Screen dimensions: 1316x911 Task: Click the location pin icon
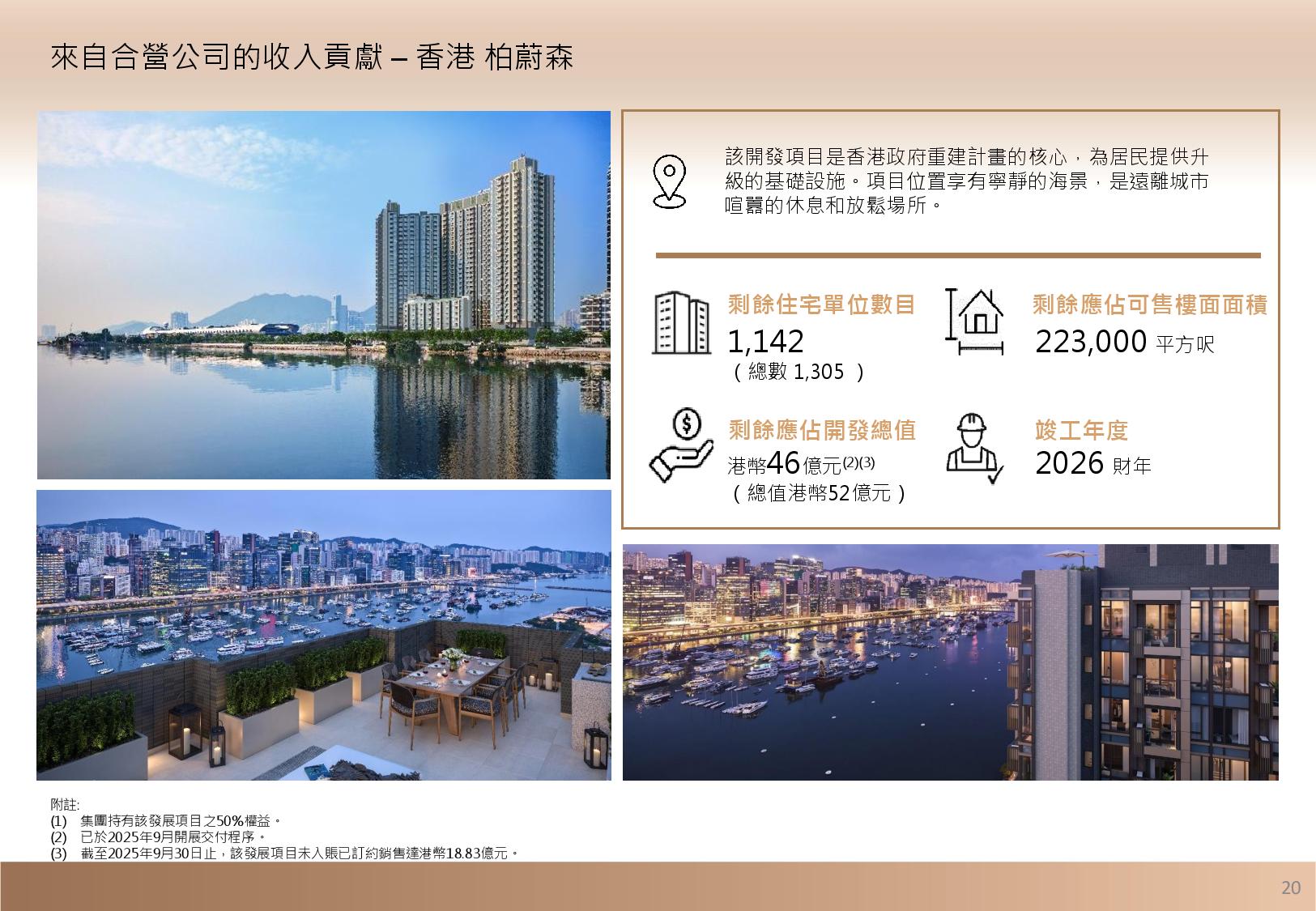click(669, 182)
